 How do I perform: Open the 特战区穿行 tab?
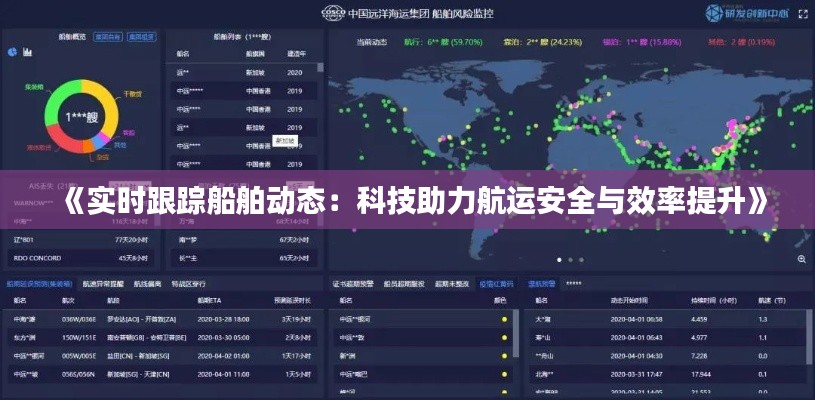pyautogui.click(x=188, y=284)
